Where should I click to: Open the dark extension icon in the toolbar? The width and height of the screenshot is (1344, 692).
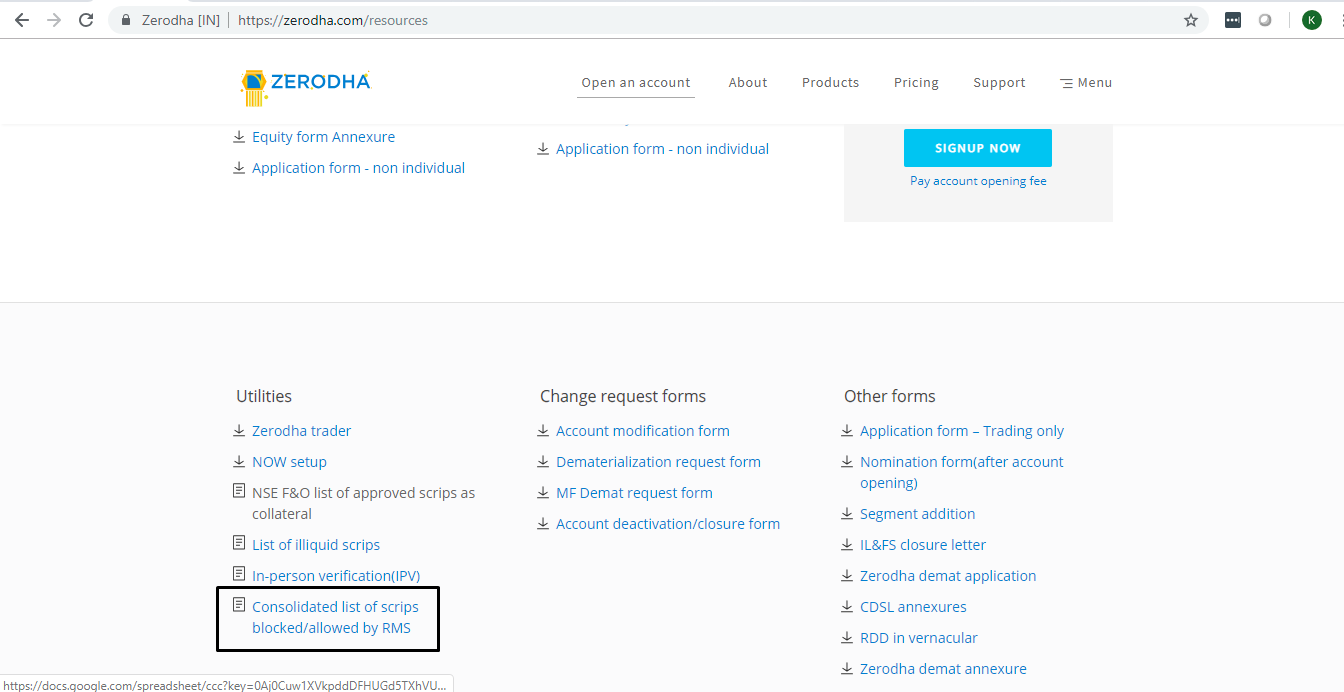1233,20
